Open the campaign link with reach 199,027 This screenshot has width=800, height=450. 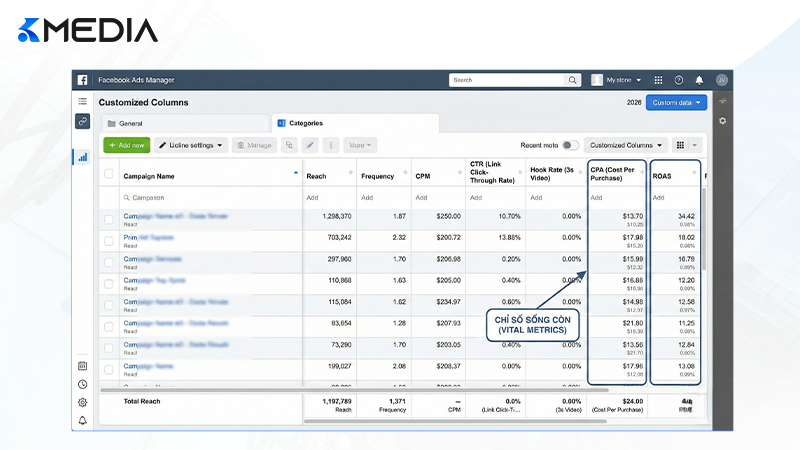click(x=148, y=366)
